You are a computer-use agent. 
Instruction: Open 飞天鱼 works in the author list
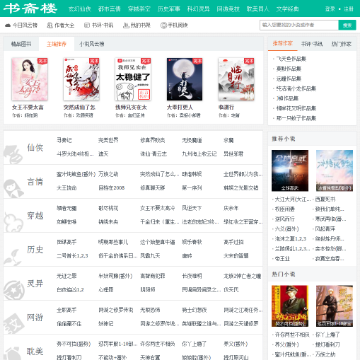pyautogui.click(x=291, y=59)
